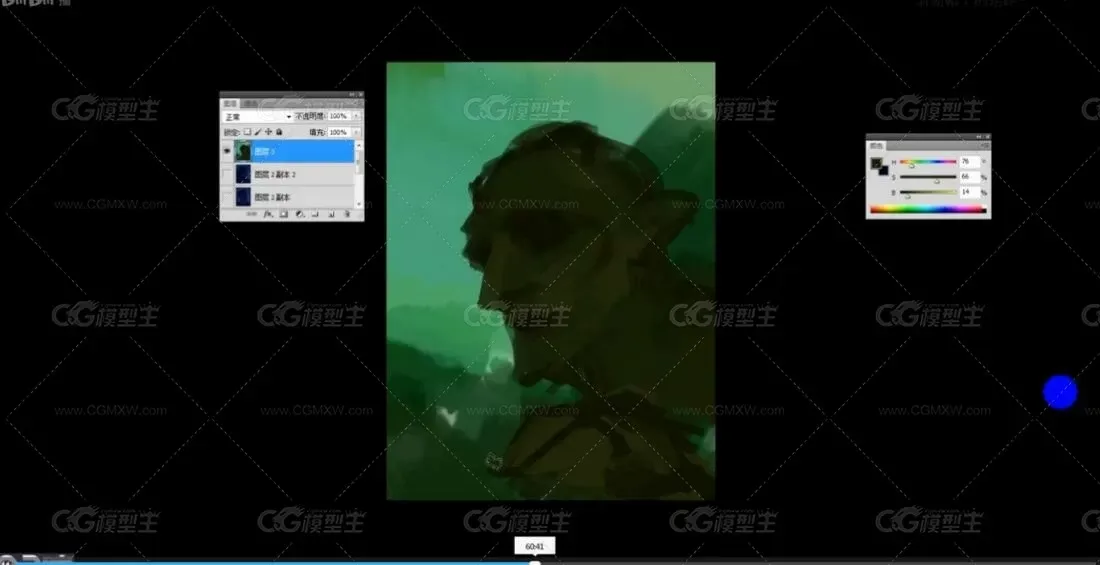Screen dimensions: 1100x565
Task: Open the fill 填充 slider arrow
Action: [x=356, y=132]
